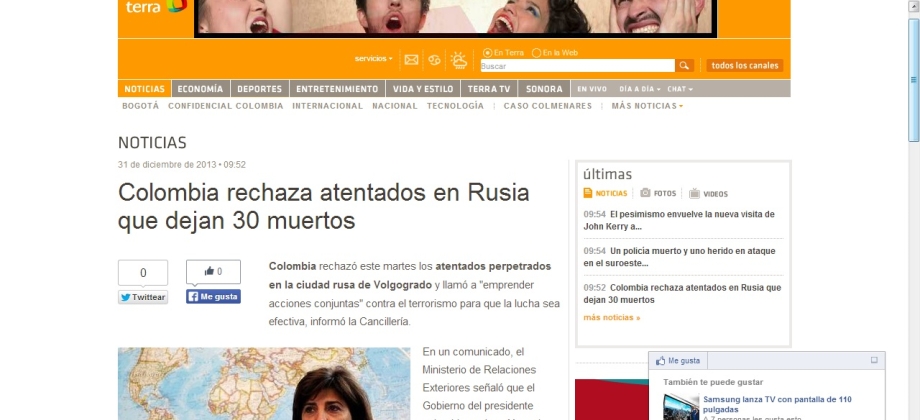
Task: Go to the Internacional subsection
Action: click(x=327, y=106)
